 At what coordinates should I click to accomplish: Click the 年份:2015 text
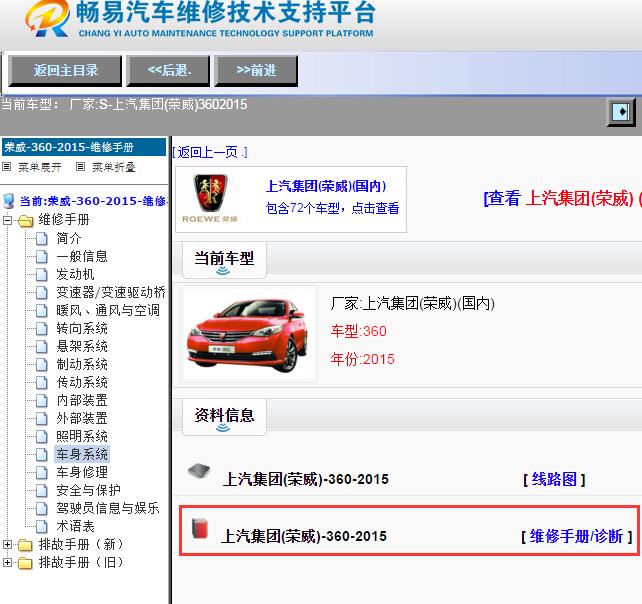362,359
